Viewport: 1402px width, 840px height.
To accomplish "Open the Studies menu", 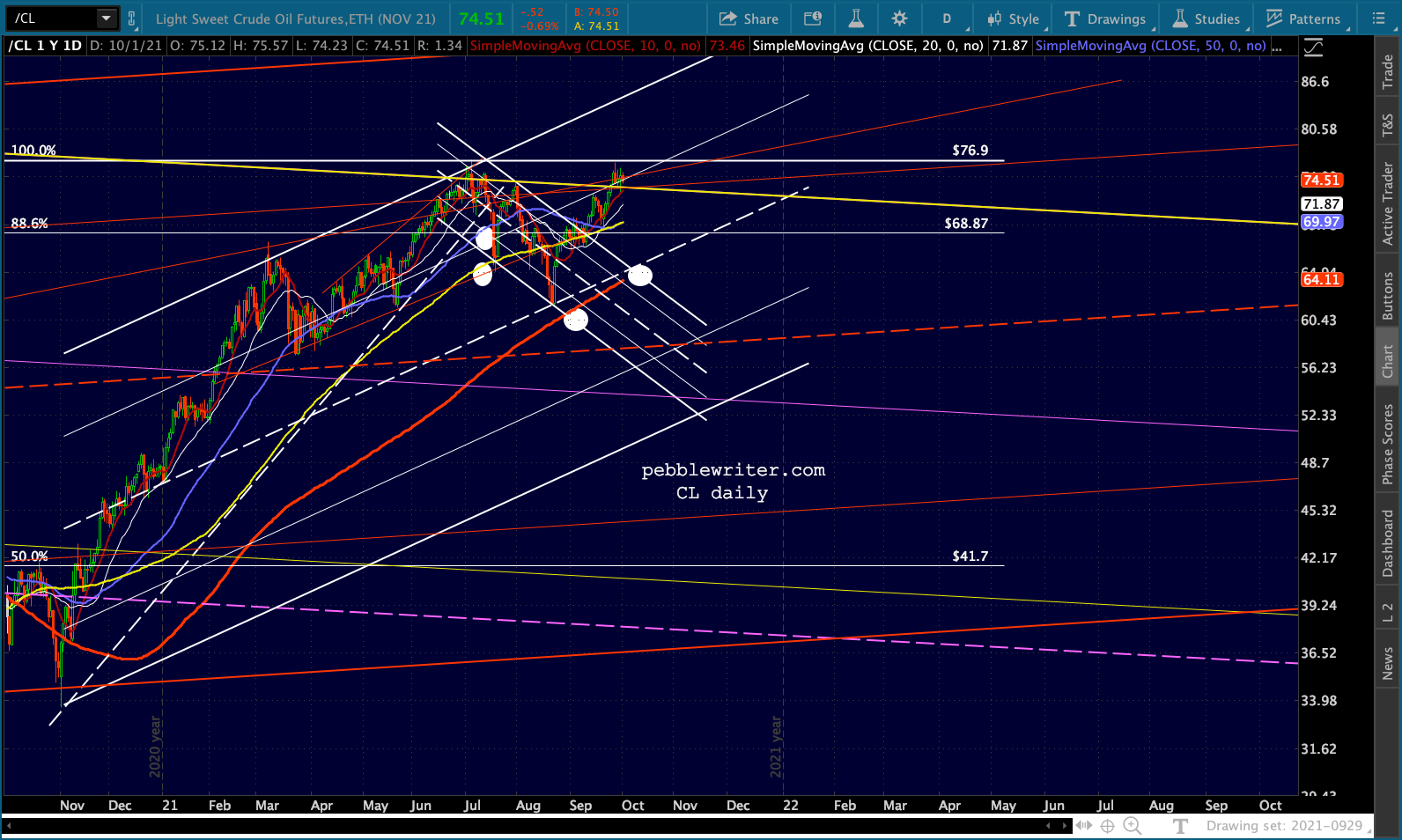I will pyautogui.click(x=1206, y=18).
